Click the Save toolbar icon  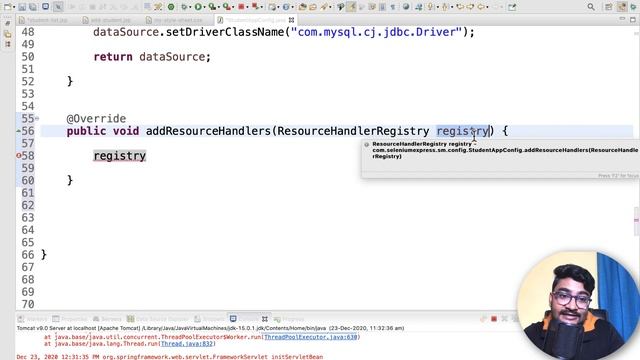22,7
